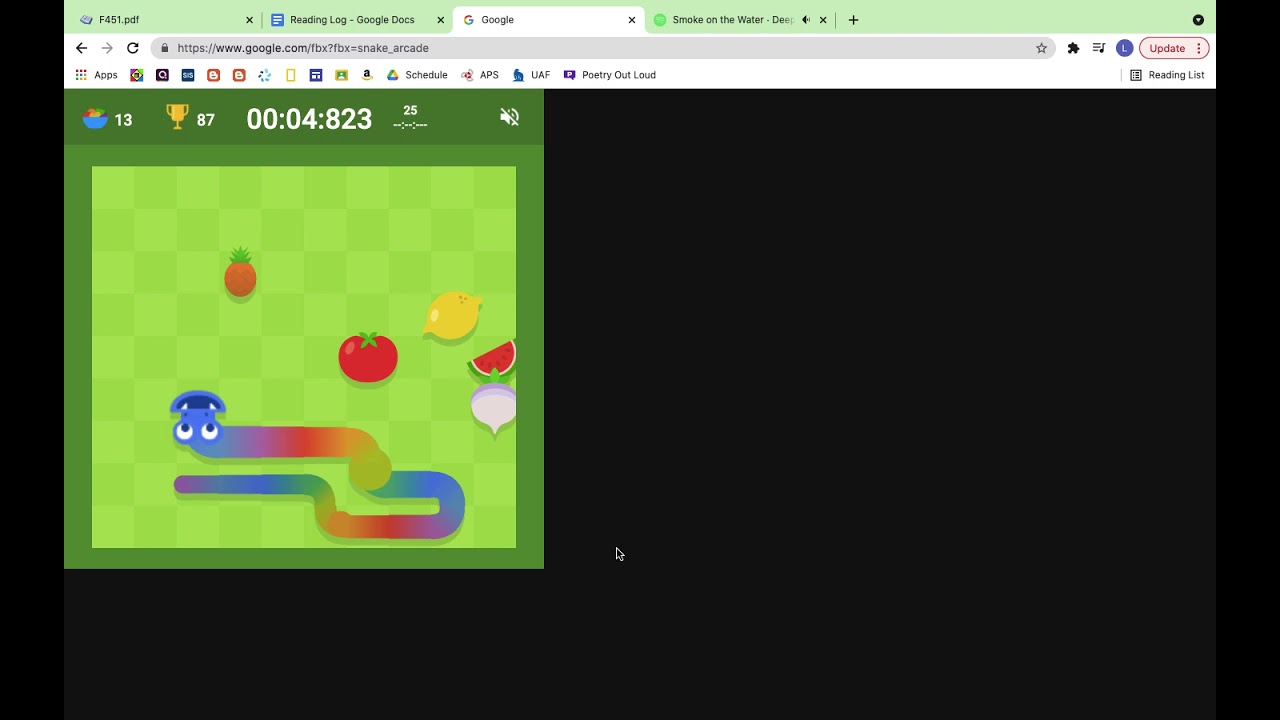Open the SIS bookmark icon
Screen dimensions: 1280x720
188,75
